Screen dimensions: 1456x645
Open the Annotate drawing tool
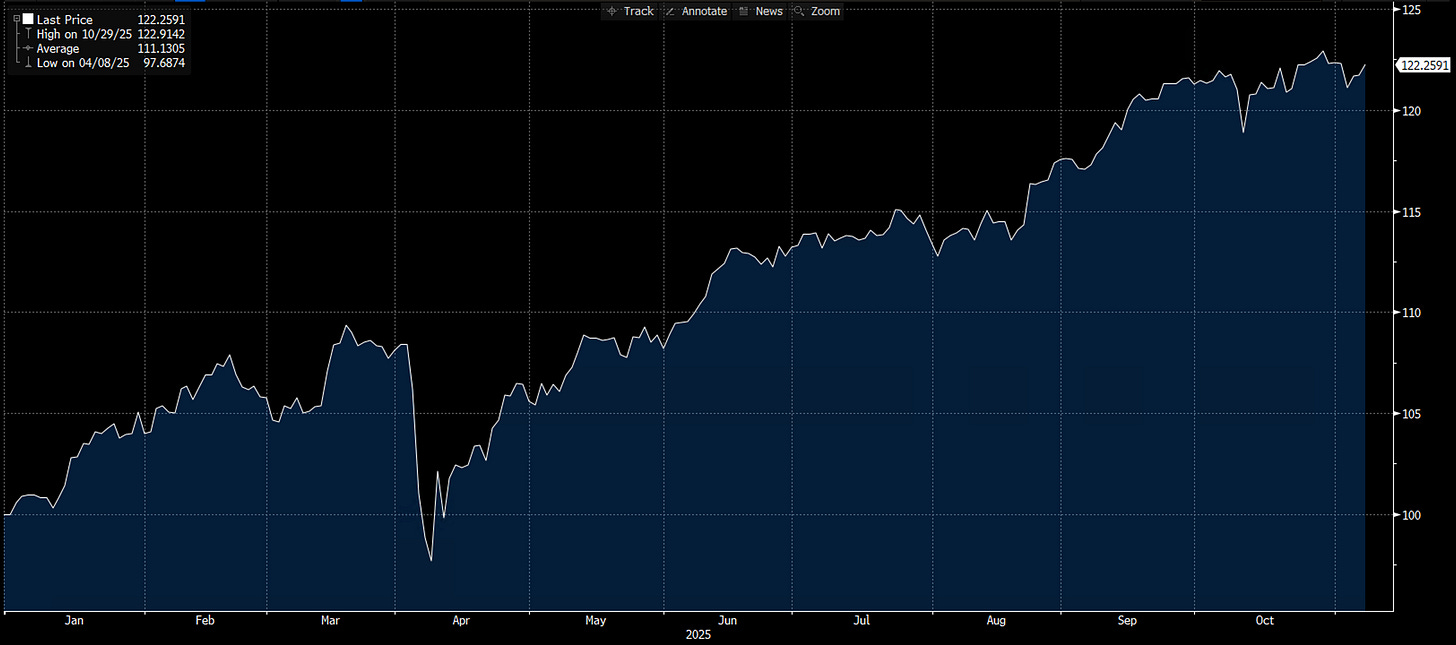[696, 11]
